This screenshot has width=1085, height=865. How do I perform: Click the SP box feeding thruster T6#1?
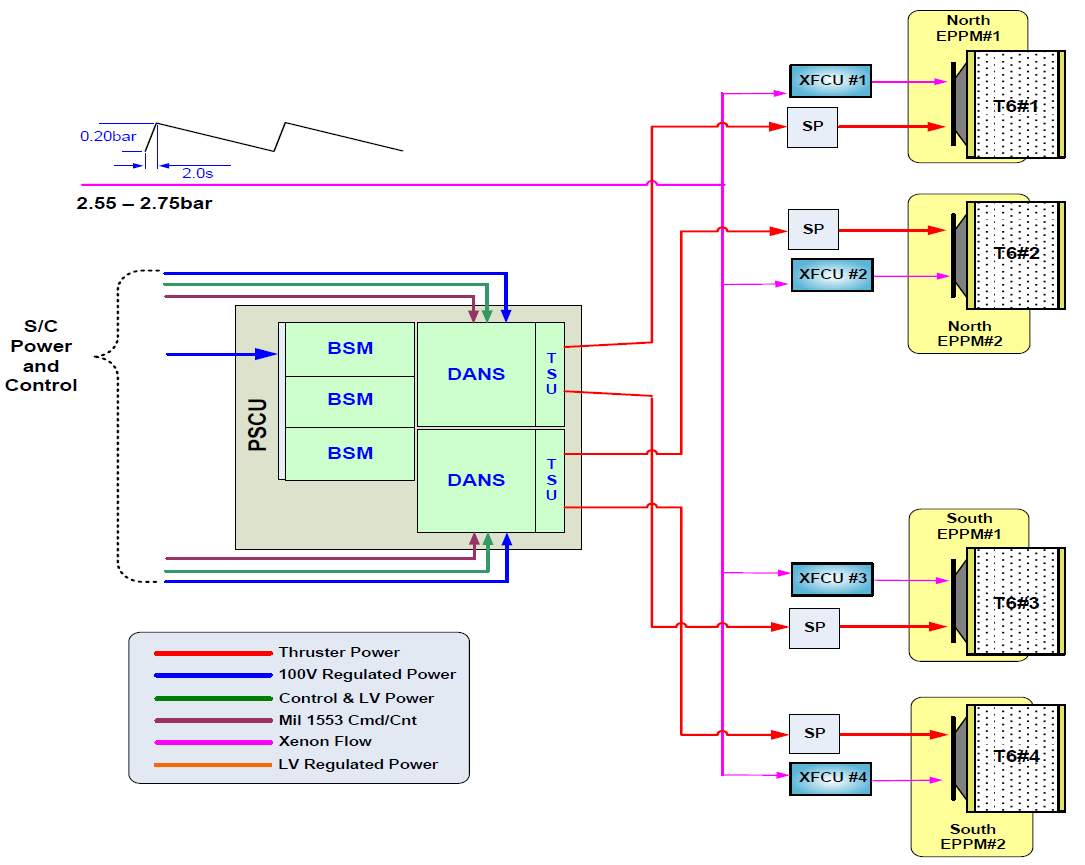click(812, 127)
